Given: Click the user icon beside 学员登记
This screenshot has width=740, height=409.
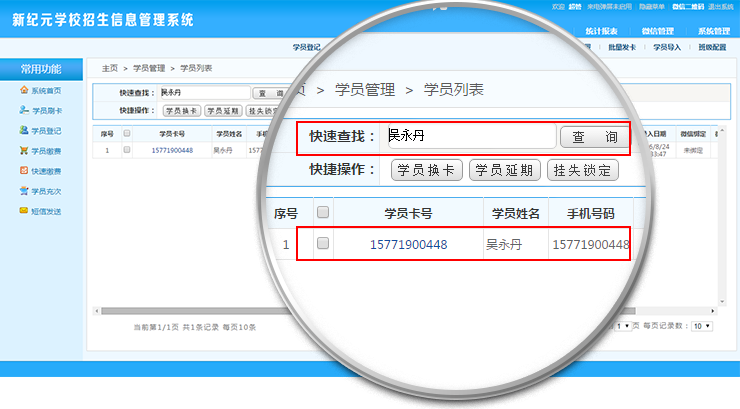Looking at the screenshot, I should tap(24, 130).
